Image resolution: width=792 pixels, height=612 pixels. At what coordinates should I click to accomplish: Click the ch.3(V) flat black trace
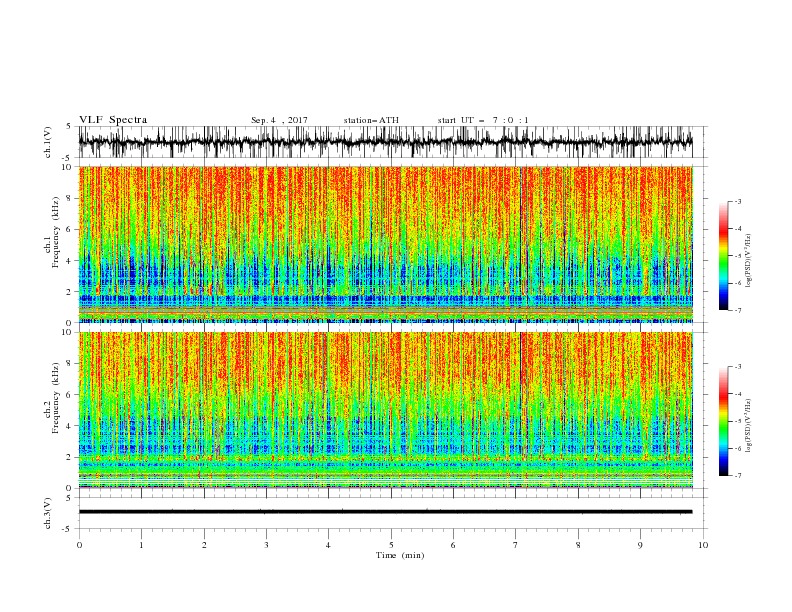pos(385,512)
